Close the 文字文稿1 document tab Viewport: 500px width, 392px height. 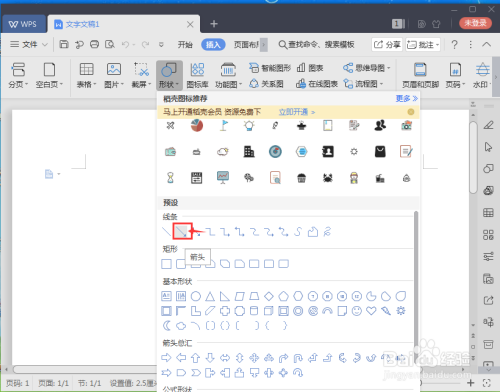pyautogui.click(x=190, y=24)
